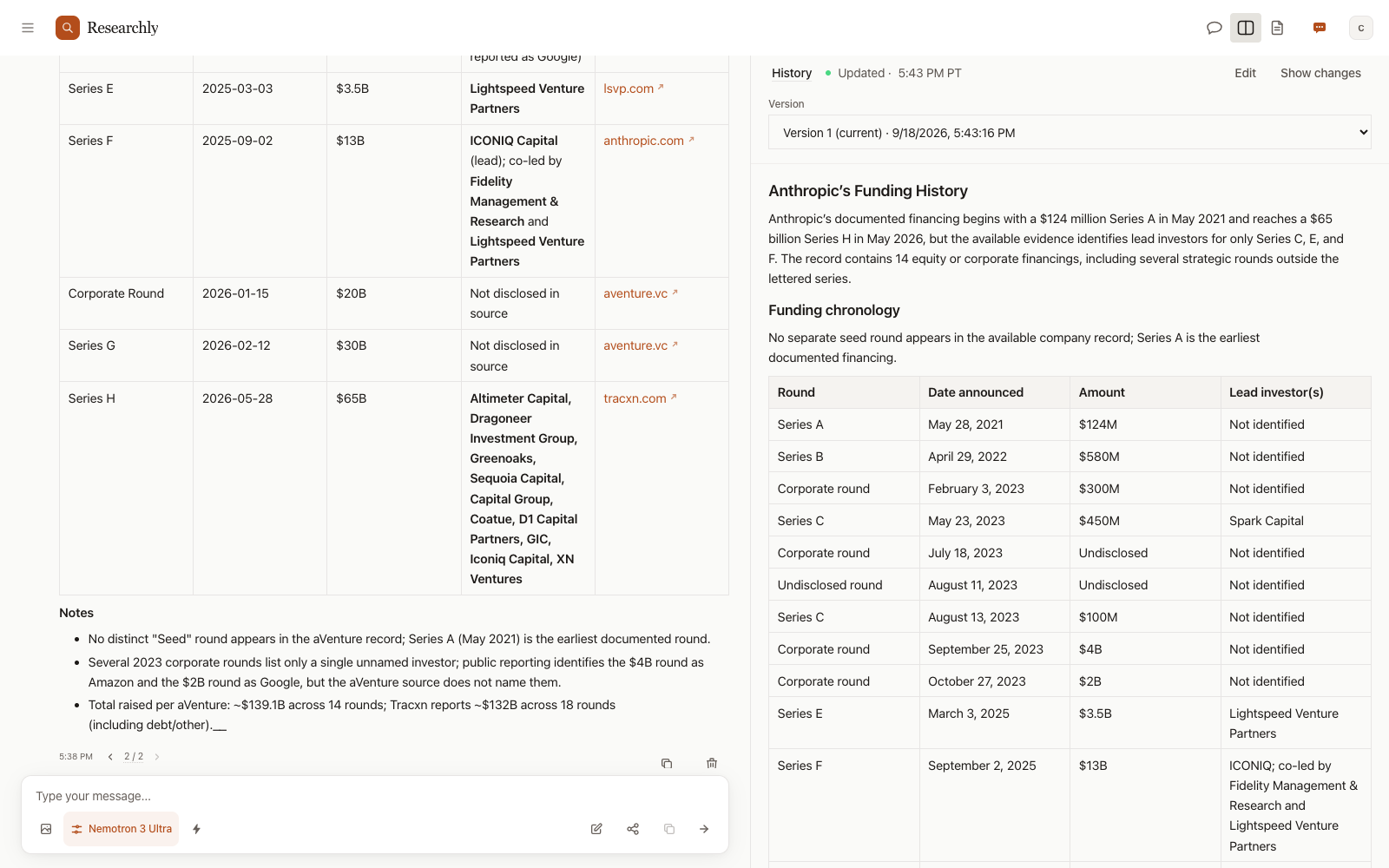The width and height of the screenshot is (1389, 868).
Task: Click the greyed-out copy icon in the message toolbar
Action: 669,829
